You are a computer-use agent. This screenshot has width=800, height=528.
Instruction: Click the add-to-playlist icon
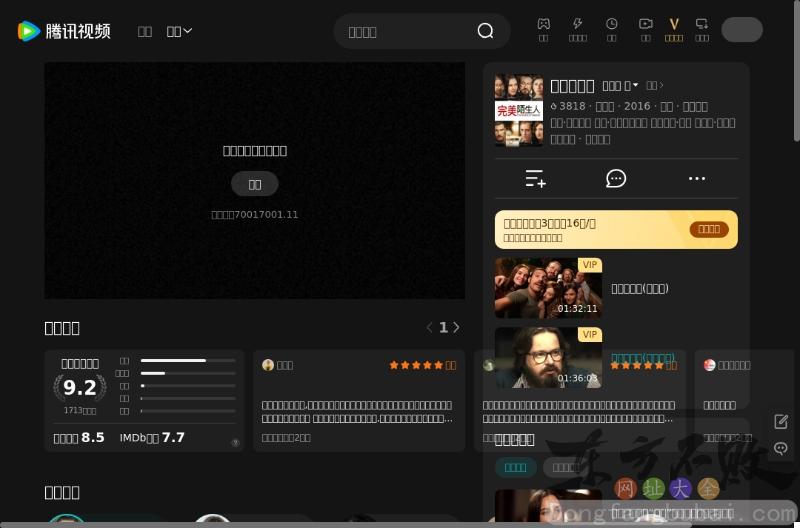click(x=536, y=179)
